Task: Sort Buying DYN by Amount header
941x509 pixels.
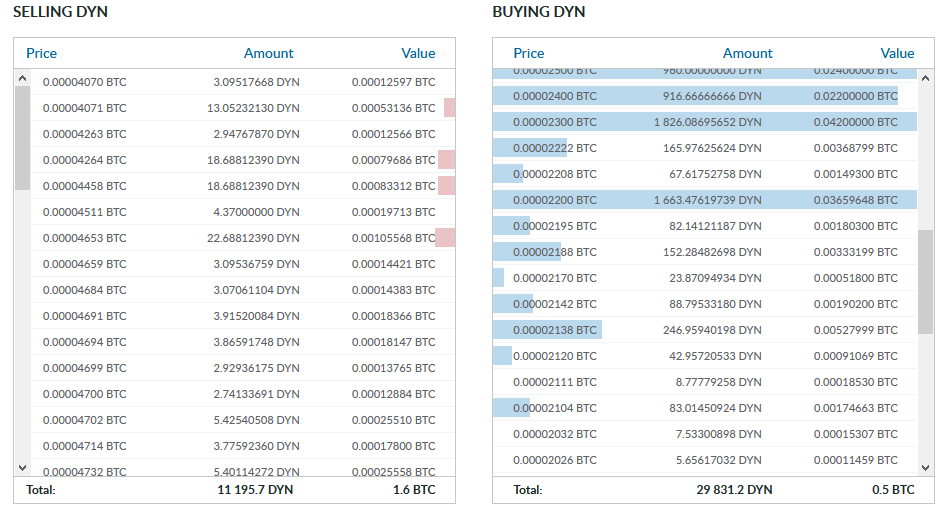Action: click(747, 53)
